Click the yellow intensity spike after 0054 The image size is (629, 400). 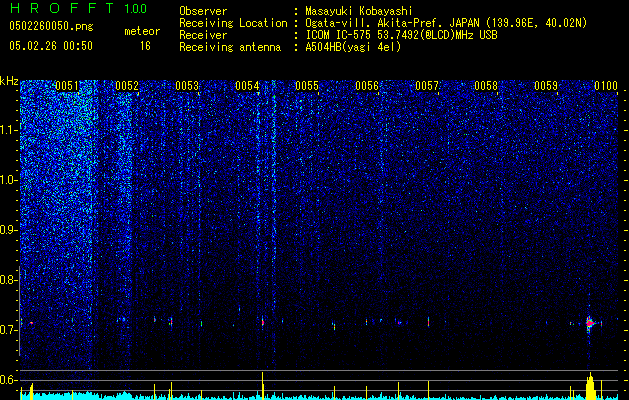coord(263,386)
